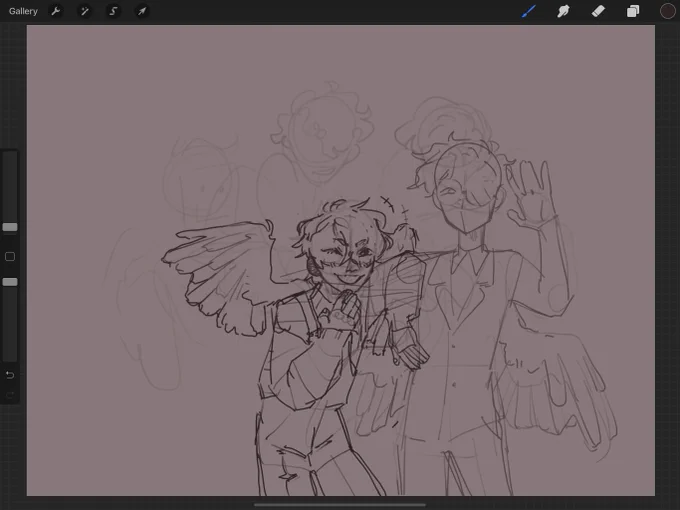Redo the last undone stroke
This screenshot has height=510, width=680.
pyautogui.click(x=10, y=395)
